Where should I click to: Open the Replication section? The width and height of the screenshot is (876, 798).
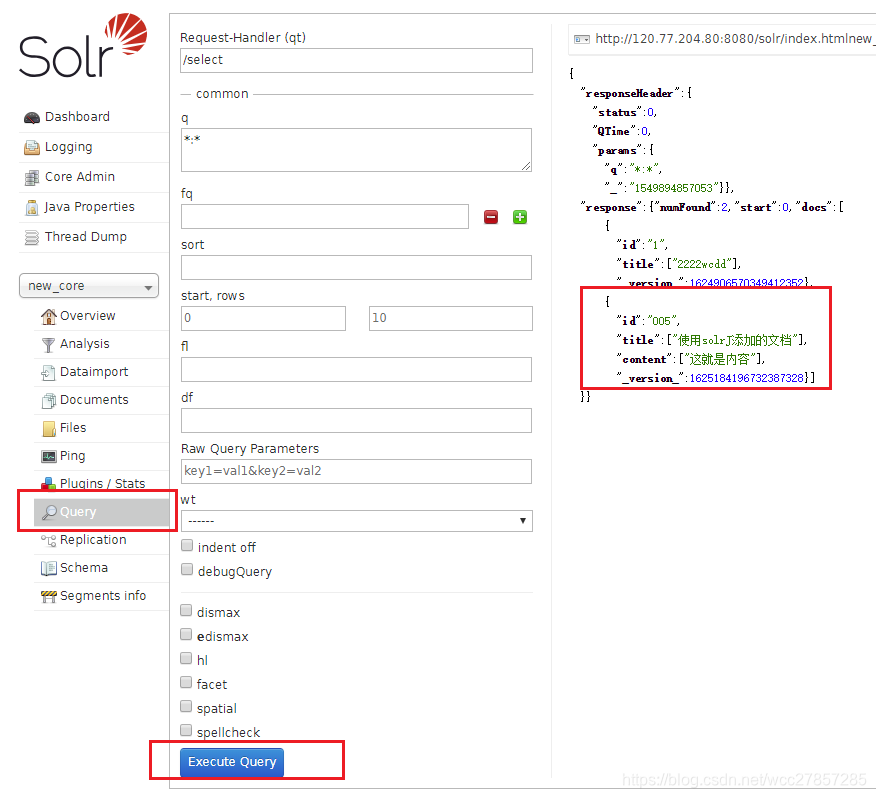[x=93, y=540]
